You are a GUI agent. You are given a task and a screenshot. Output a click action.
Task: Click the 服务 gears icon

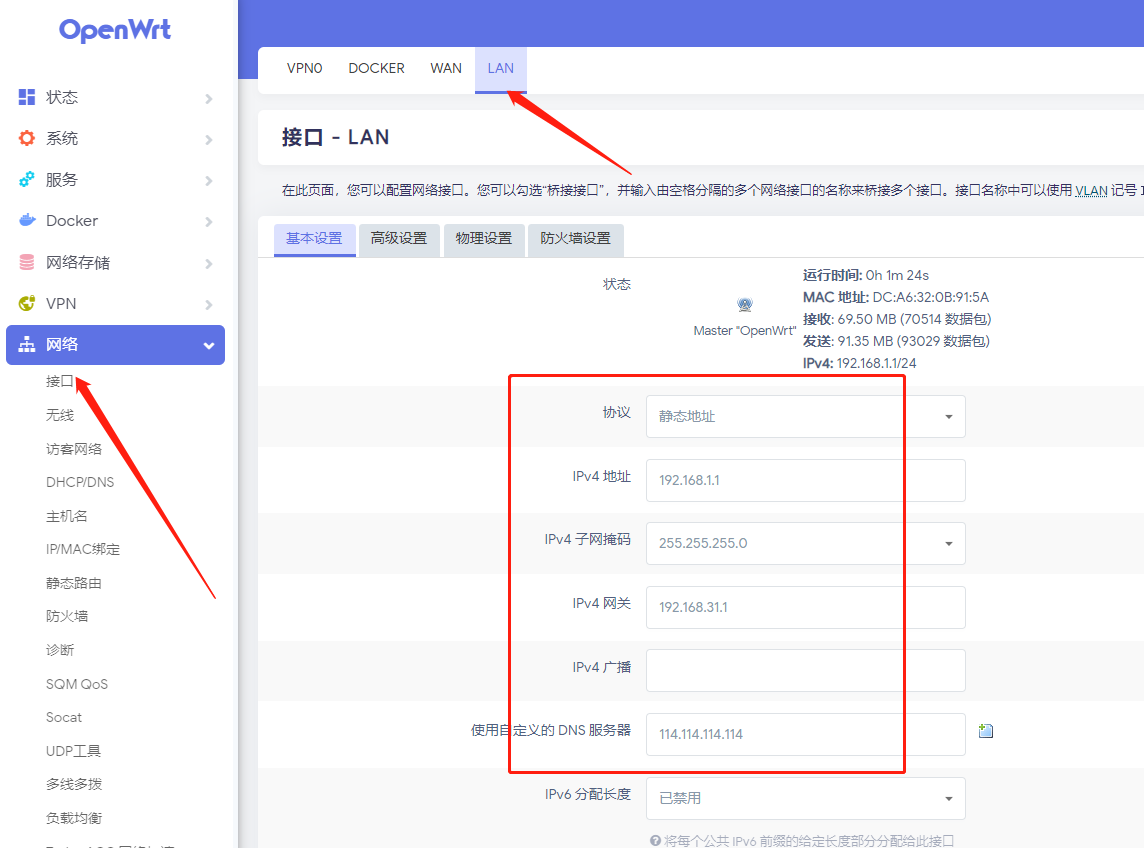(x=27, y=180)
